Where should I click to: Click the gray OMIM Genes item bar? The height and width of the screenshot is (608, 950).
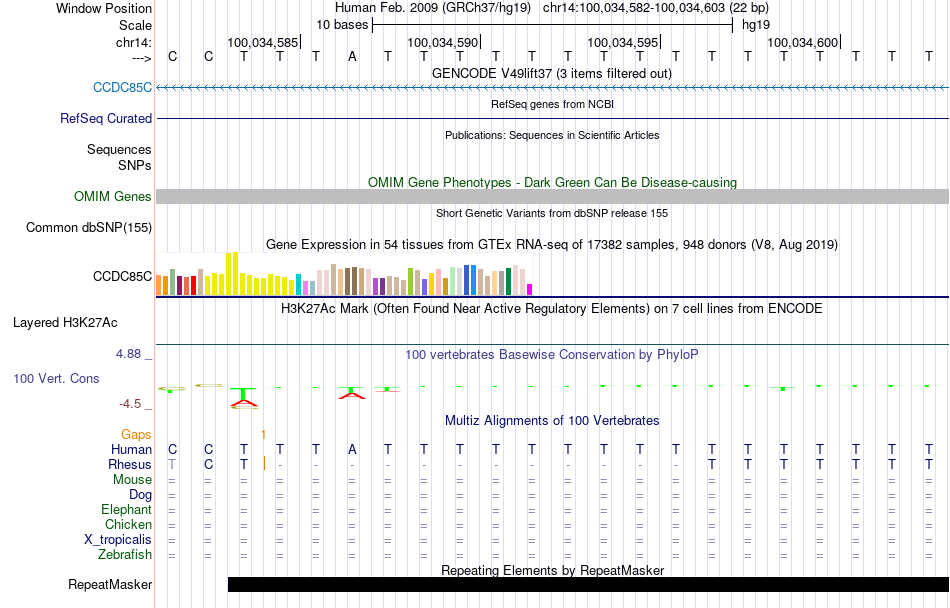pos(553,196)
